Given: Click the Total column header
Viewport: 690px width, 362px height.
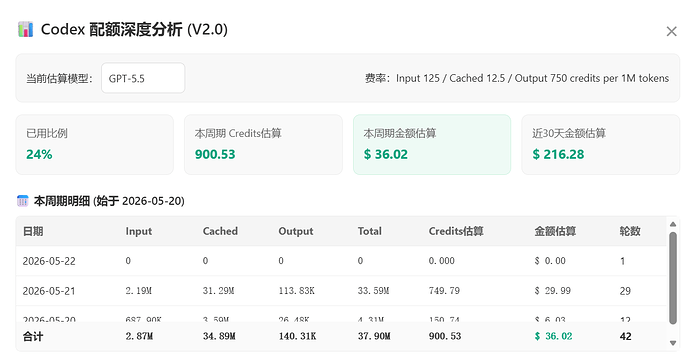Looking at the screenshot, I should point(370,231).
